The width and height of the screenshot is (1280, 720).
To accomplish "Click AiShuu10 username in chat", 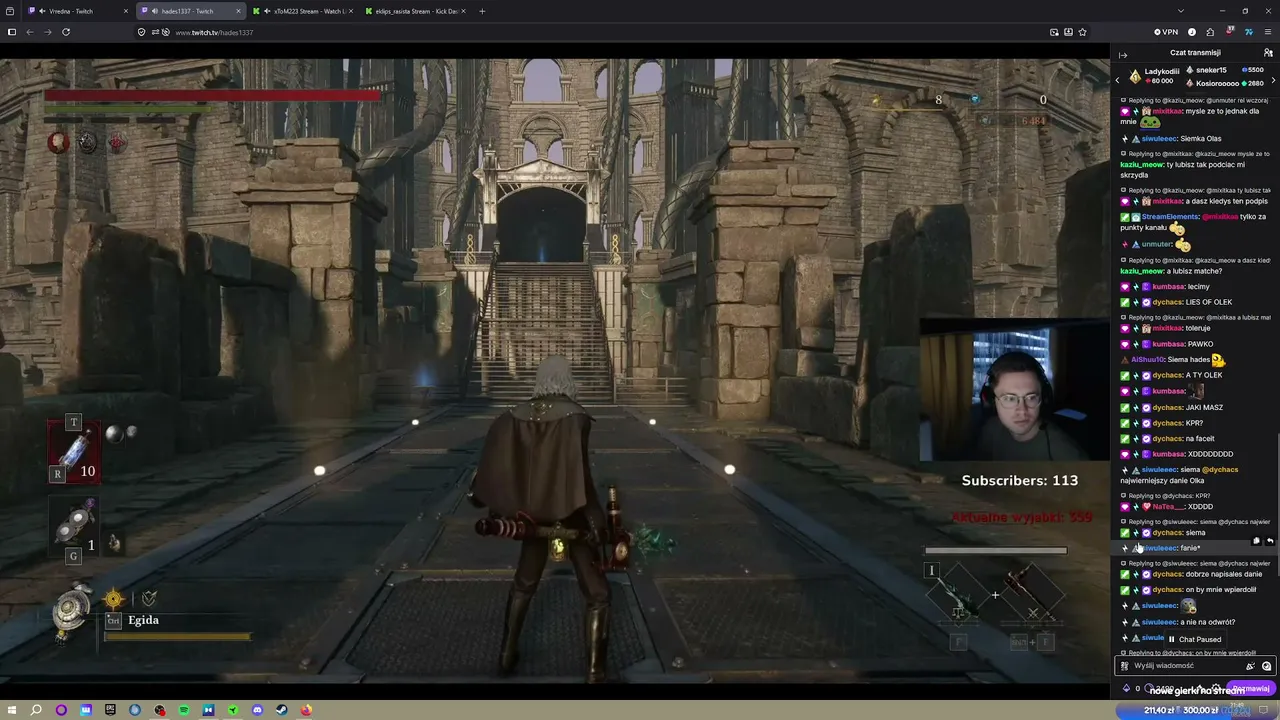I will pos(1147,360).
